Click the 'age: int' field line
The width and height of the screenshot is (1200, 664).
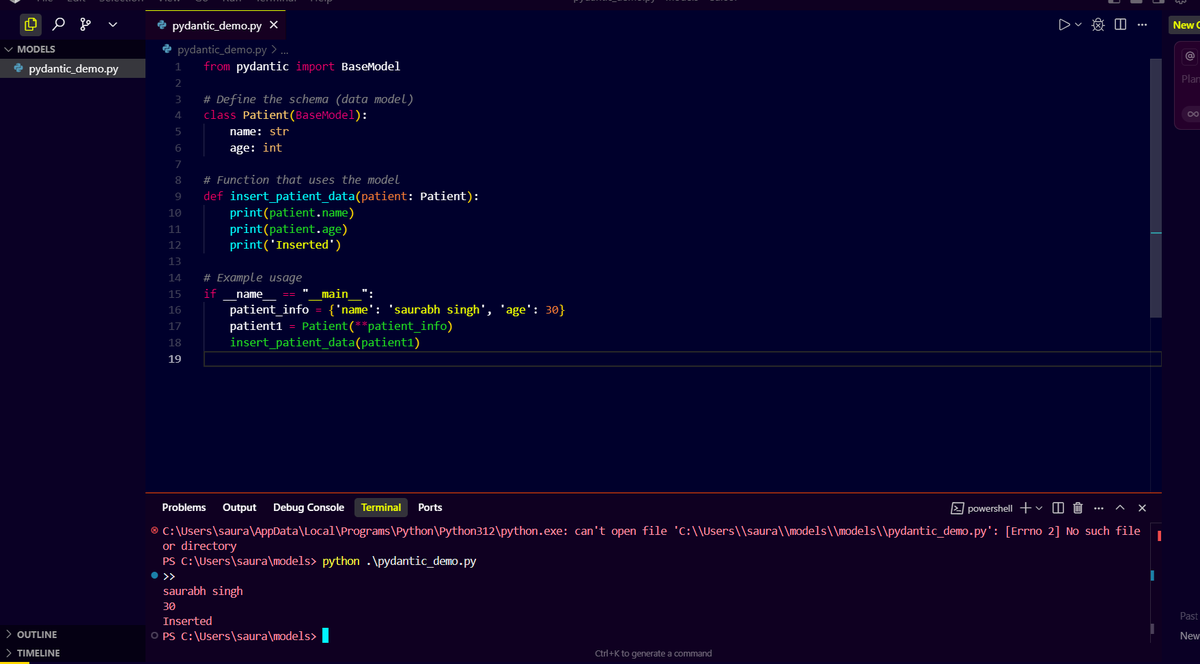click(256, 147)
